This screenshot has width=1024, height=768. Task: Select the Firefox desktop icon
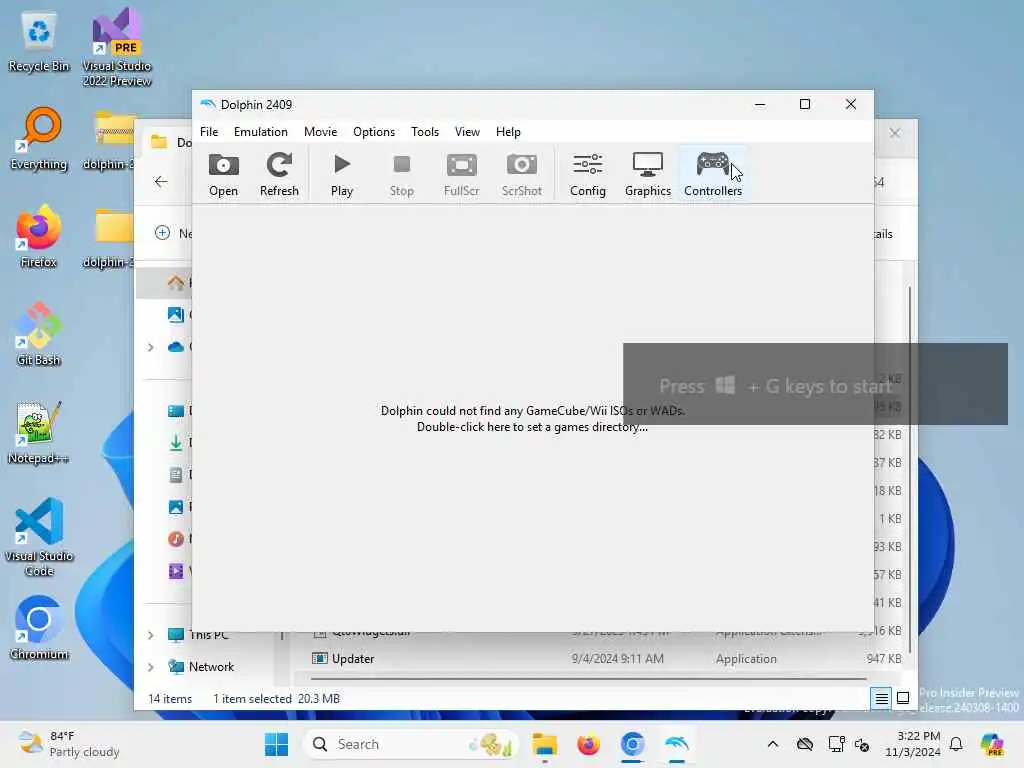tap(39, 237)
